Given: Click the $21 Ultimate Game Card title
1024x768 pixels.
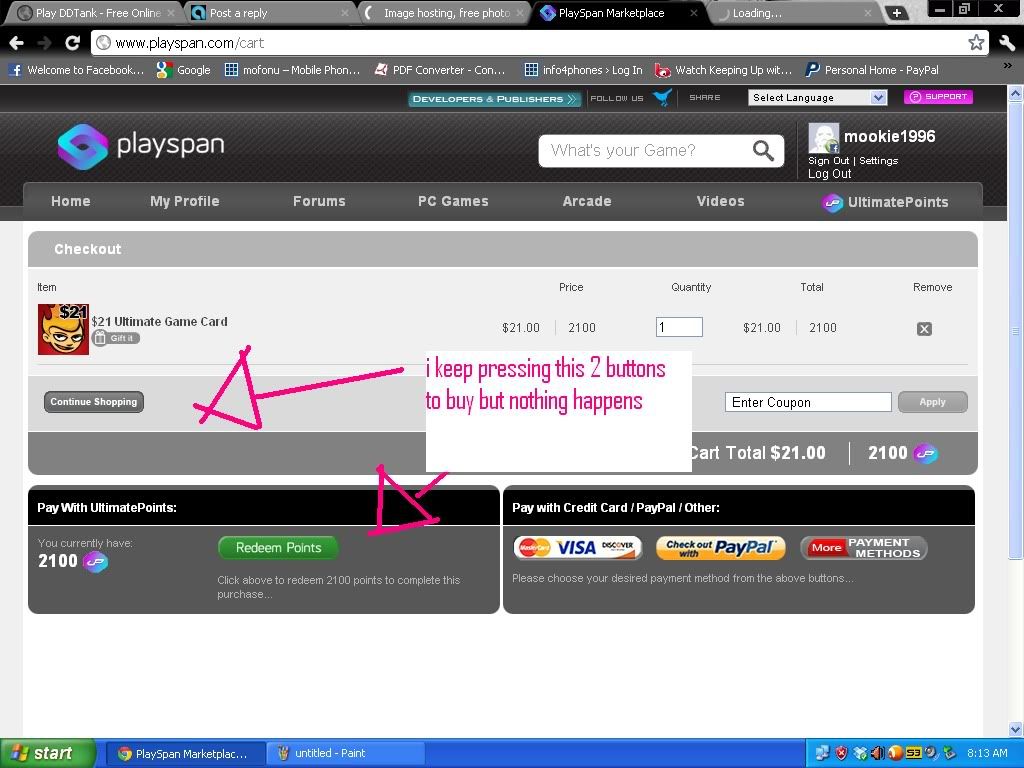Looking at the screenshot, I should 159,321.
